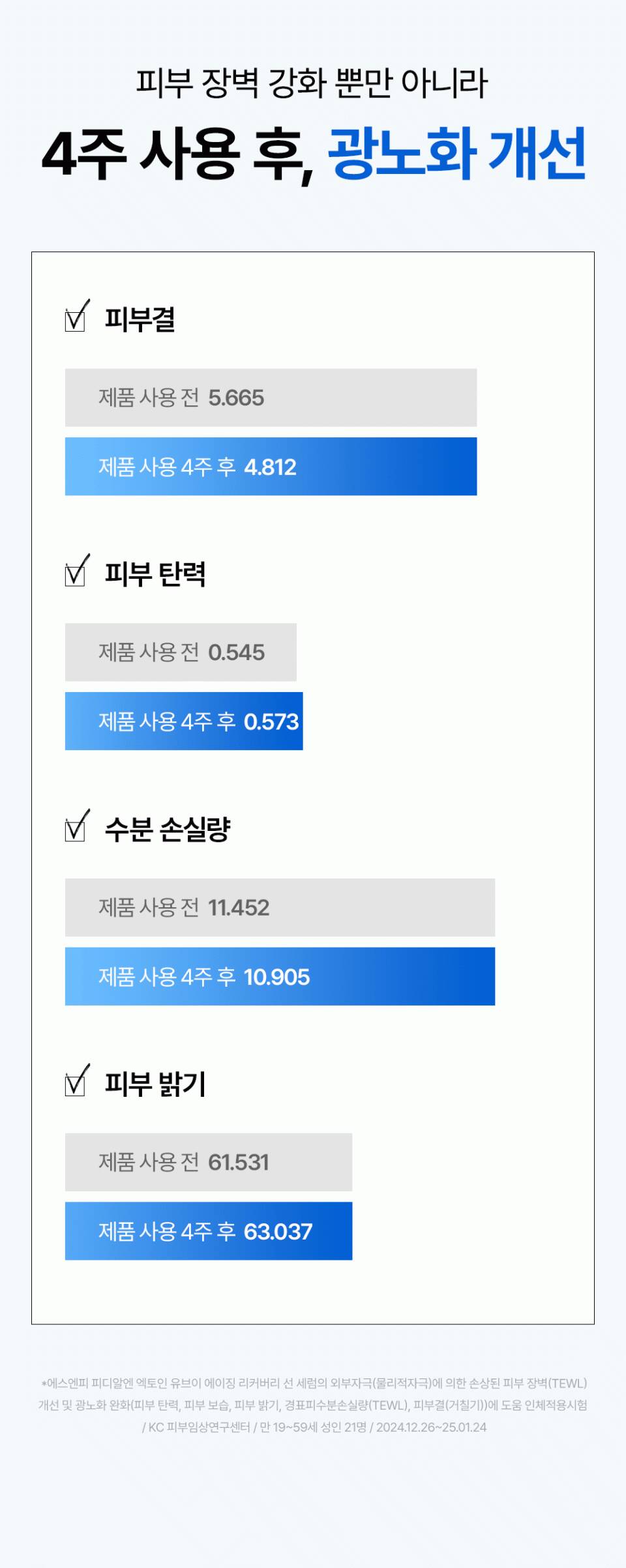Click the 수분 손실량 section heading

click(168, 829)
